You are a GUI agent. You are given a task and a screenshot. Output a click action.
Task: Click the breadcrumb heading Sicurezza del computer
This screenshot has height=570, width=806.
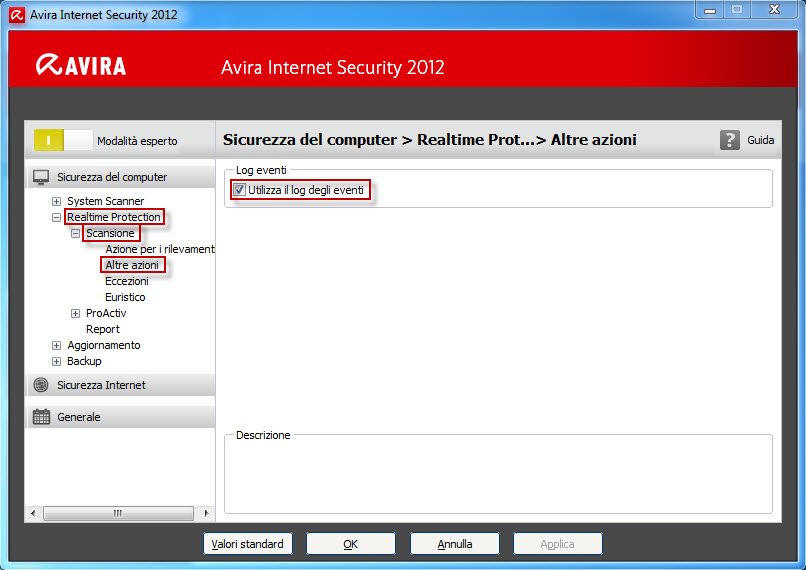tap(310, 140)
